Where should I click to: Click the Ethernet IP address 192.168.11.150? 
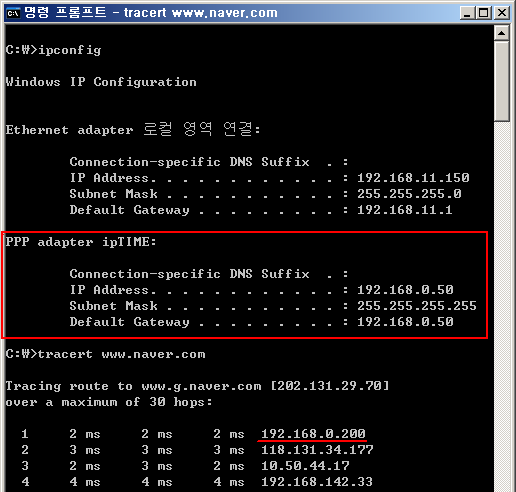pos(413,178)
